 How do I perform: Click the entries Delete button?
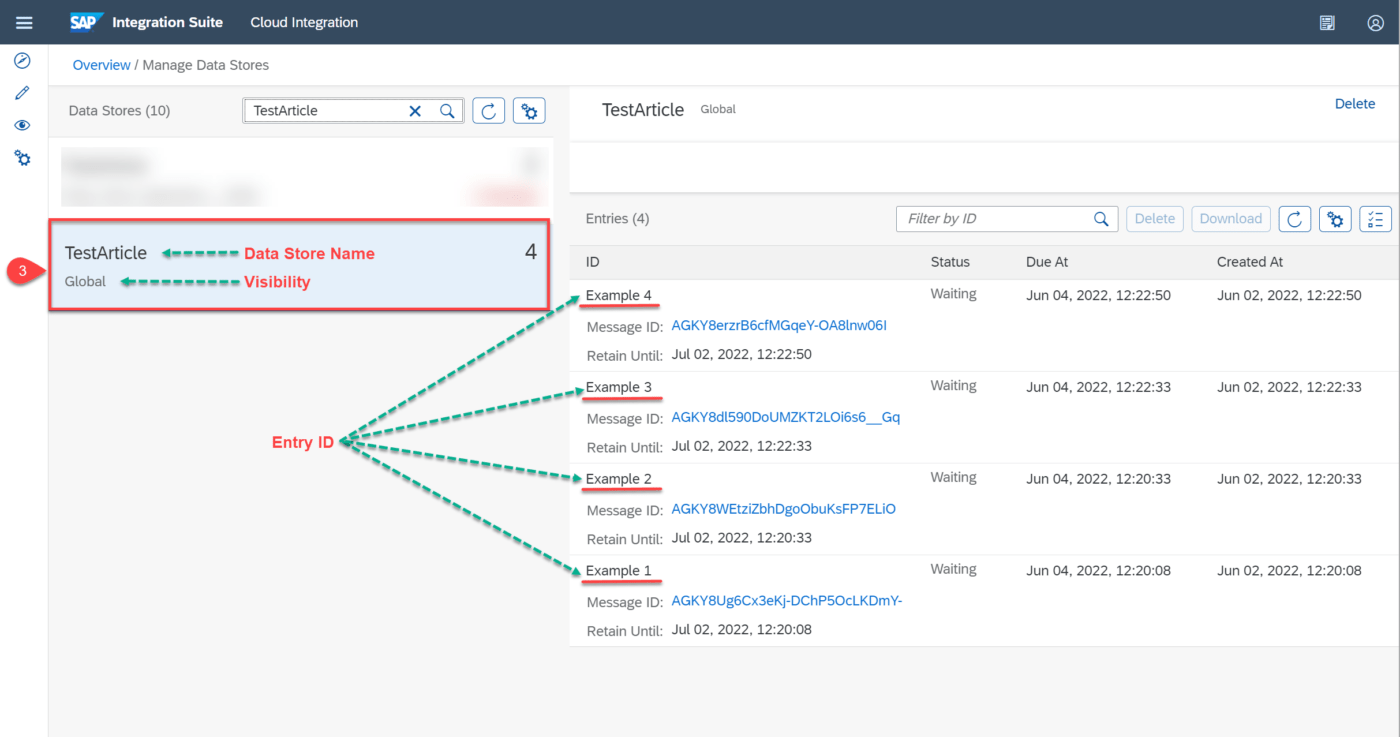(1155, 219)
